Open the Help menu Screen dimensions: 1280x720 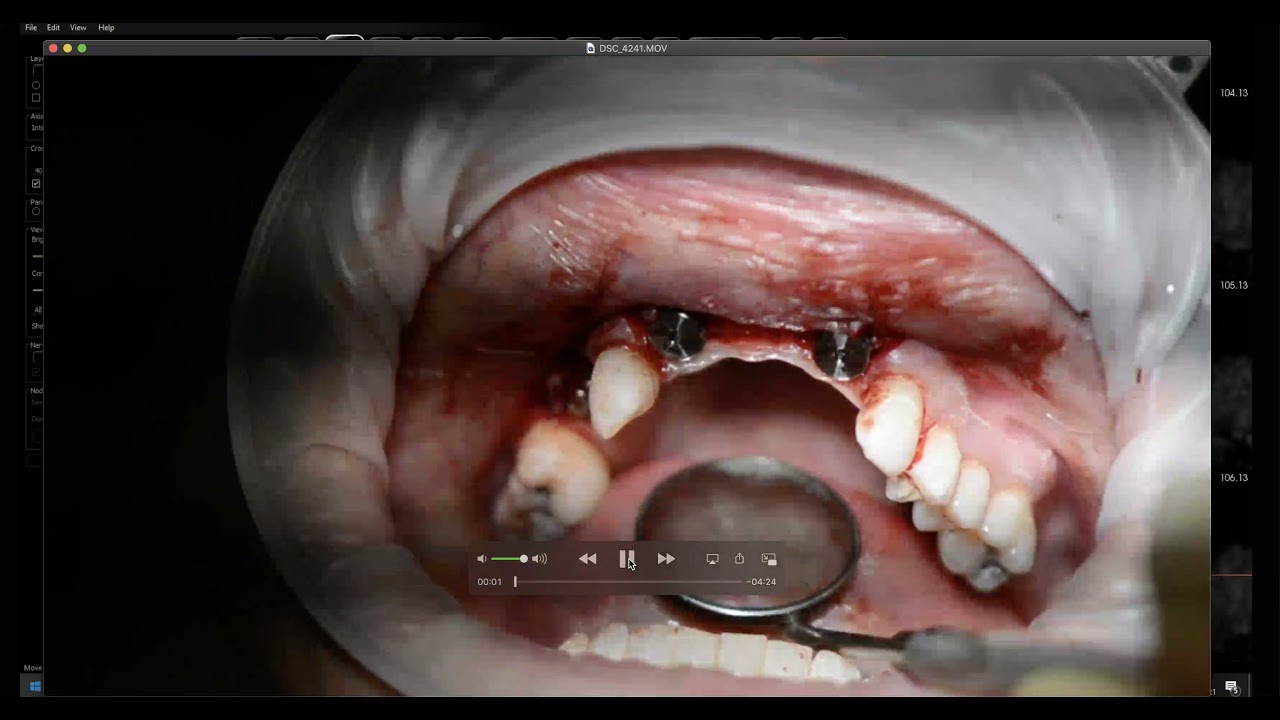tap(106, 28)
